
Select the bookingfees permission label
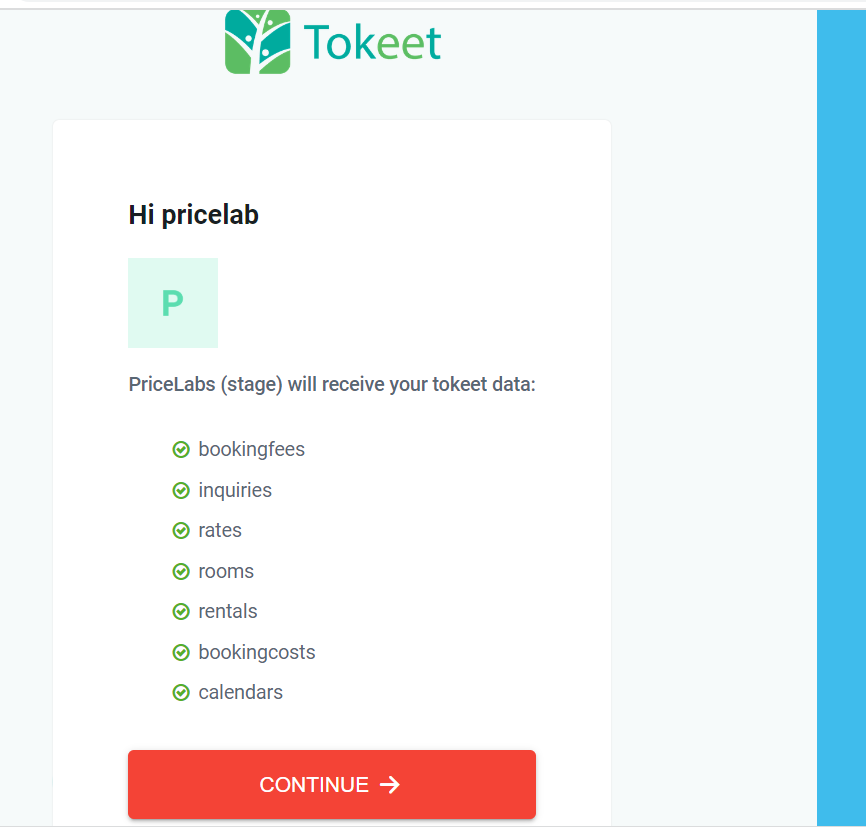tap(251, 449)
